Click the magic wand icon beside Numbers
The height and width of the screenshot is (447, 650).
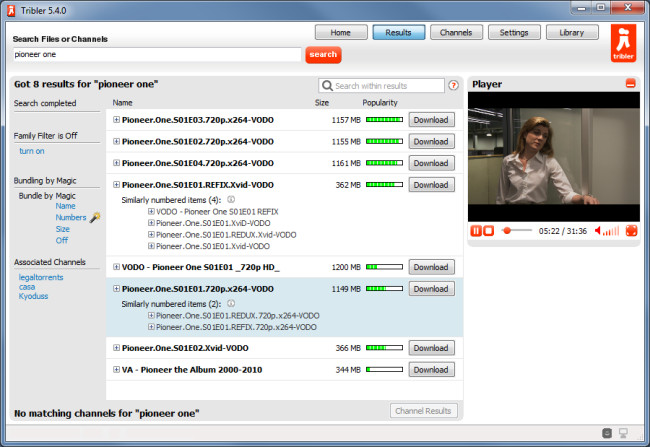coord(95,217)
